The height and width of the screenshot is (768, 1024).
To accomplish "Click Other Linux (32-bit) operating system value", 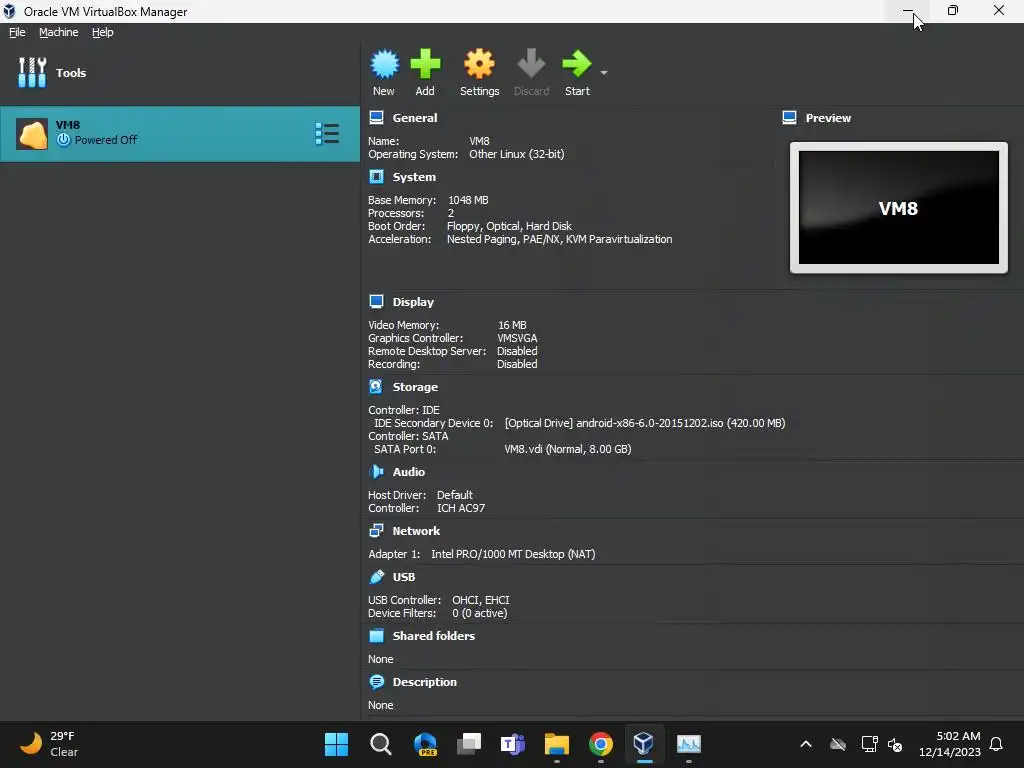I will pos(517,154).
